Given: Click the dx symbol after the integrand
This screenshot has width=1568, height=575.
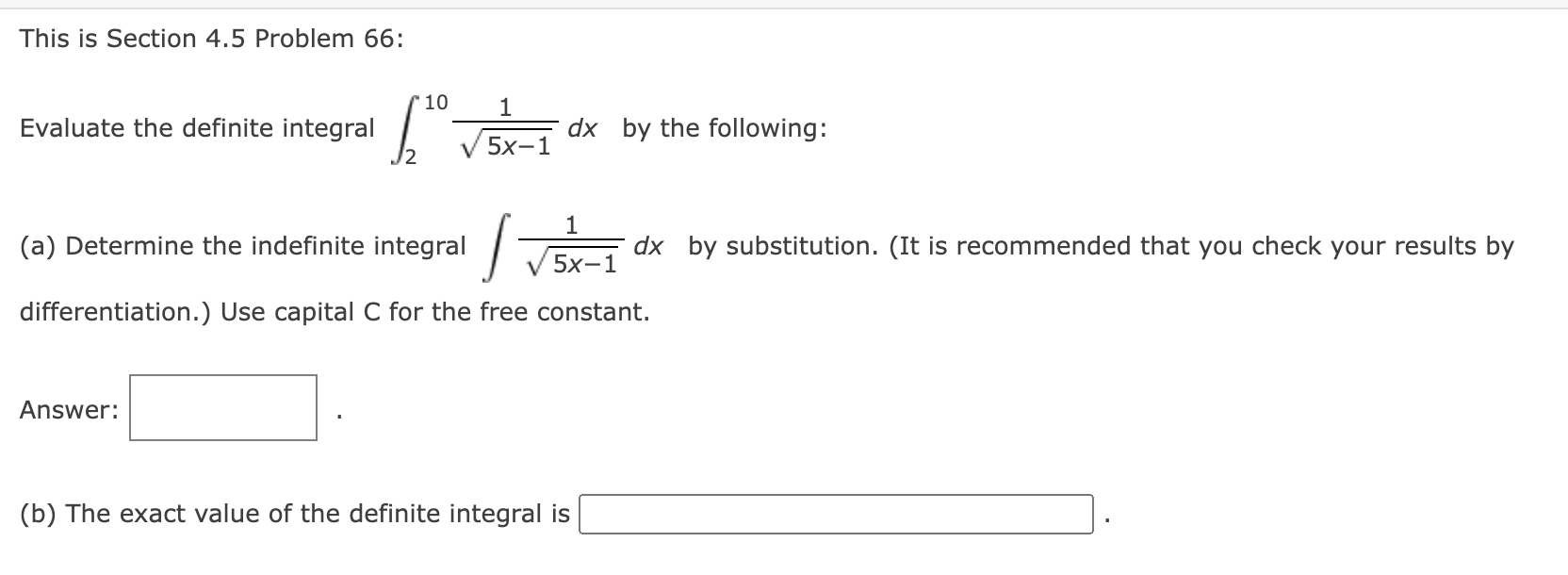Looking at the screenshot, I should click(581, 128).
